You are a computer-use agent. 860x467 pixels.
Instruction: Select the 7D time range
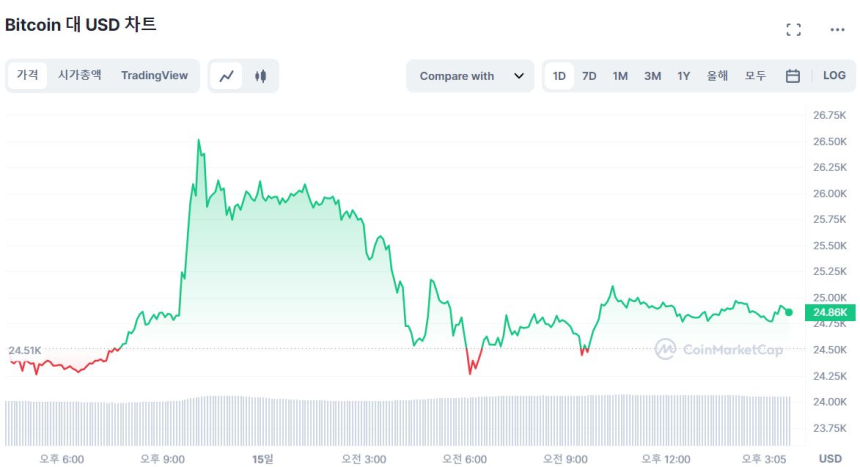click(589, 76)
